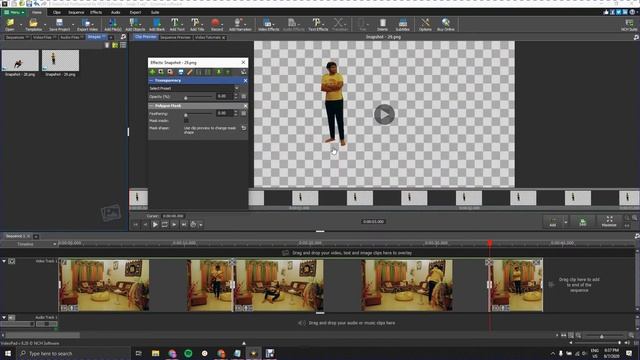Click the Add Blank icon
Viewport: 640px width, 360px height.
157,24
